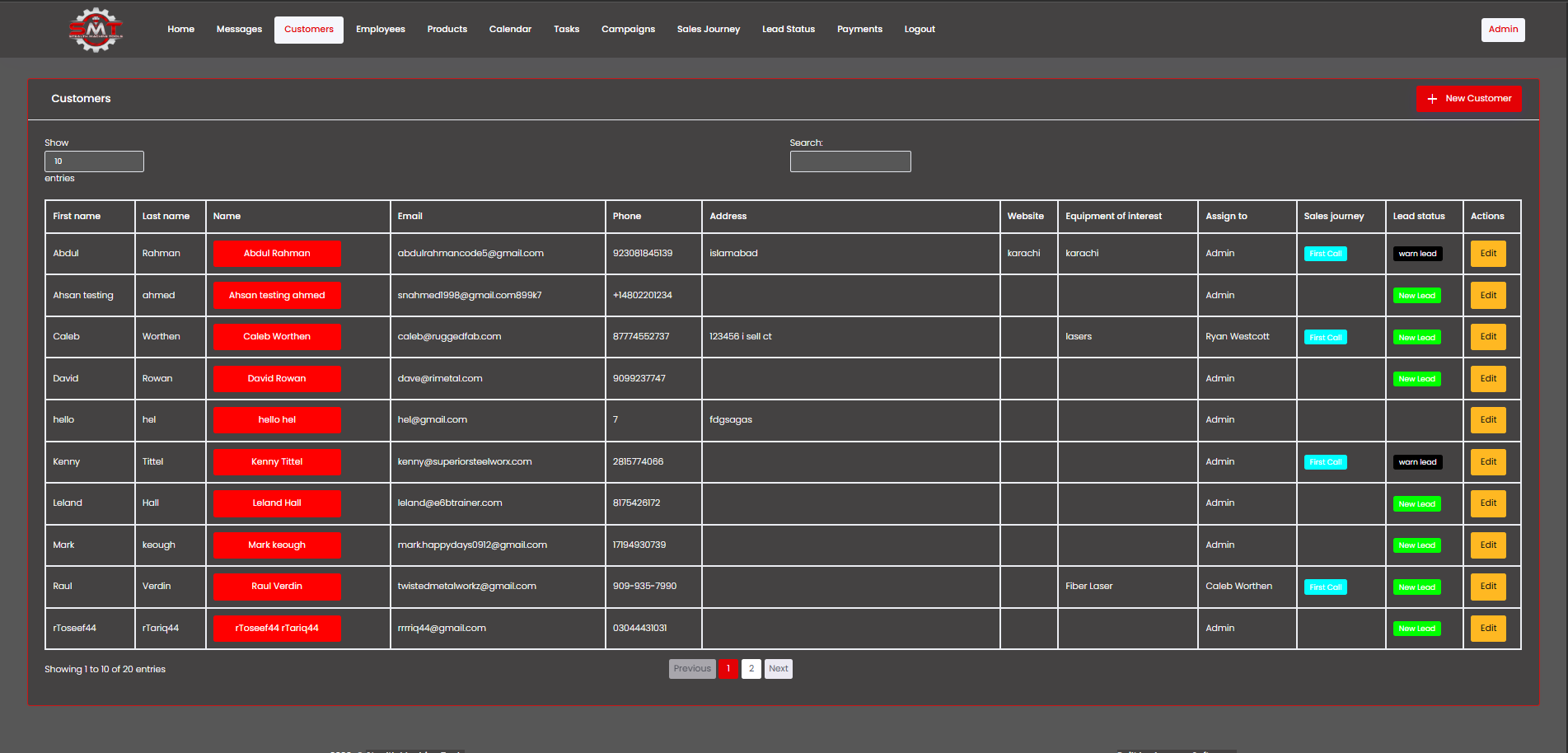
Task: Open the Show entries dropdown
Action: [x=94, y=161]
